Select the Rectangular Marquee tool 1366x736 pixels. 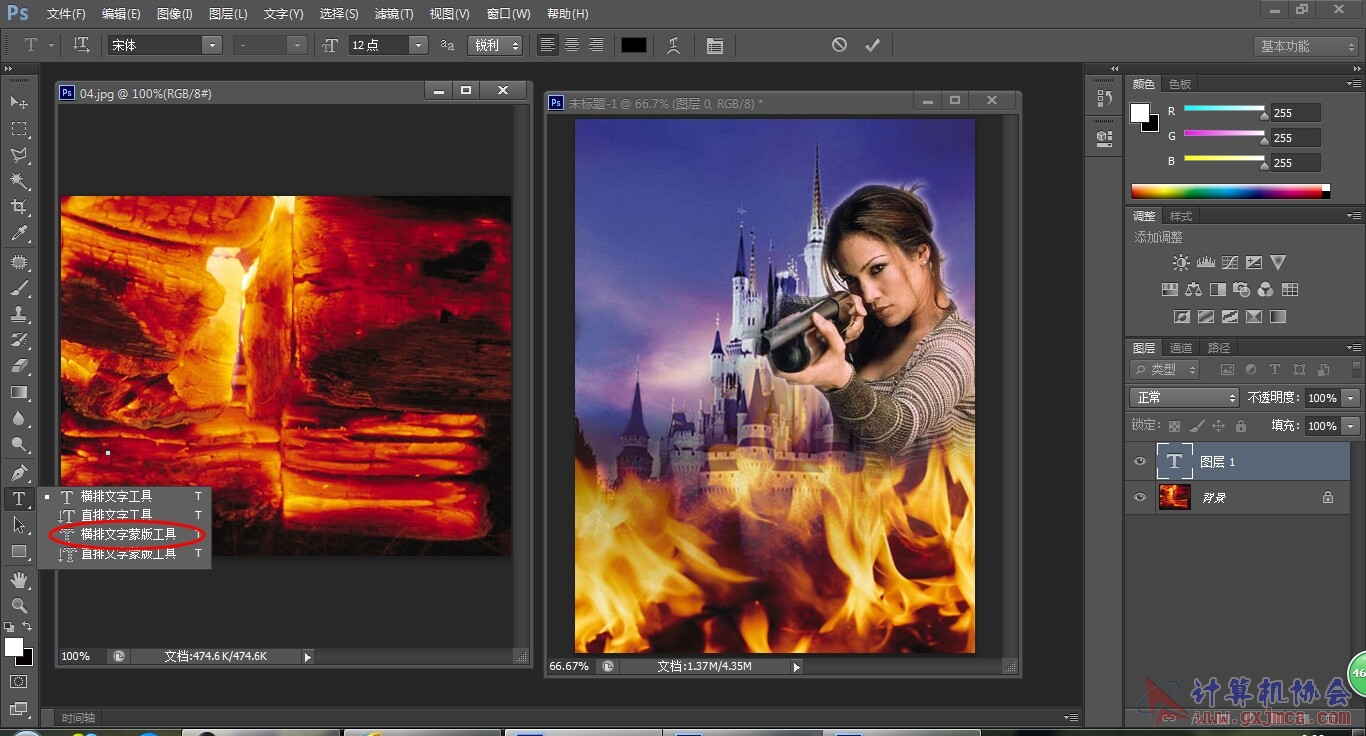pyautogui.click(x=19, y=129)
